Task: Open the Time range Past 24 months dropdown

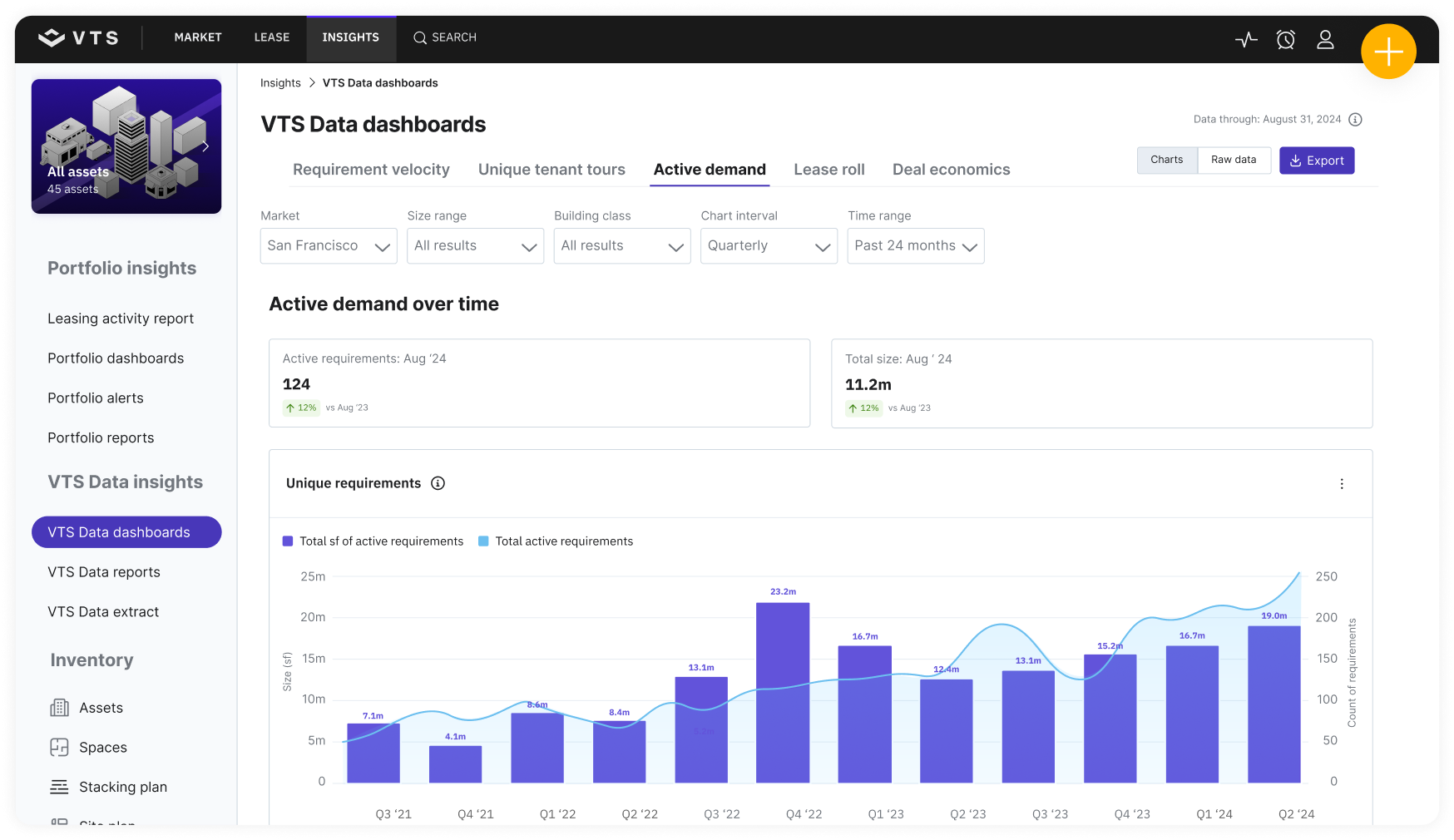Action: tap(915, 246)
